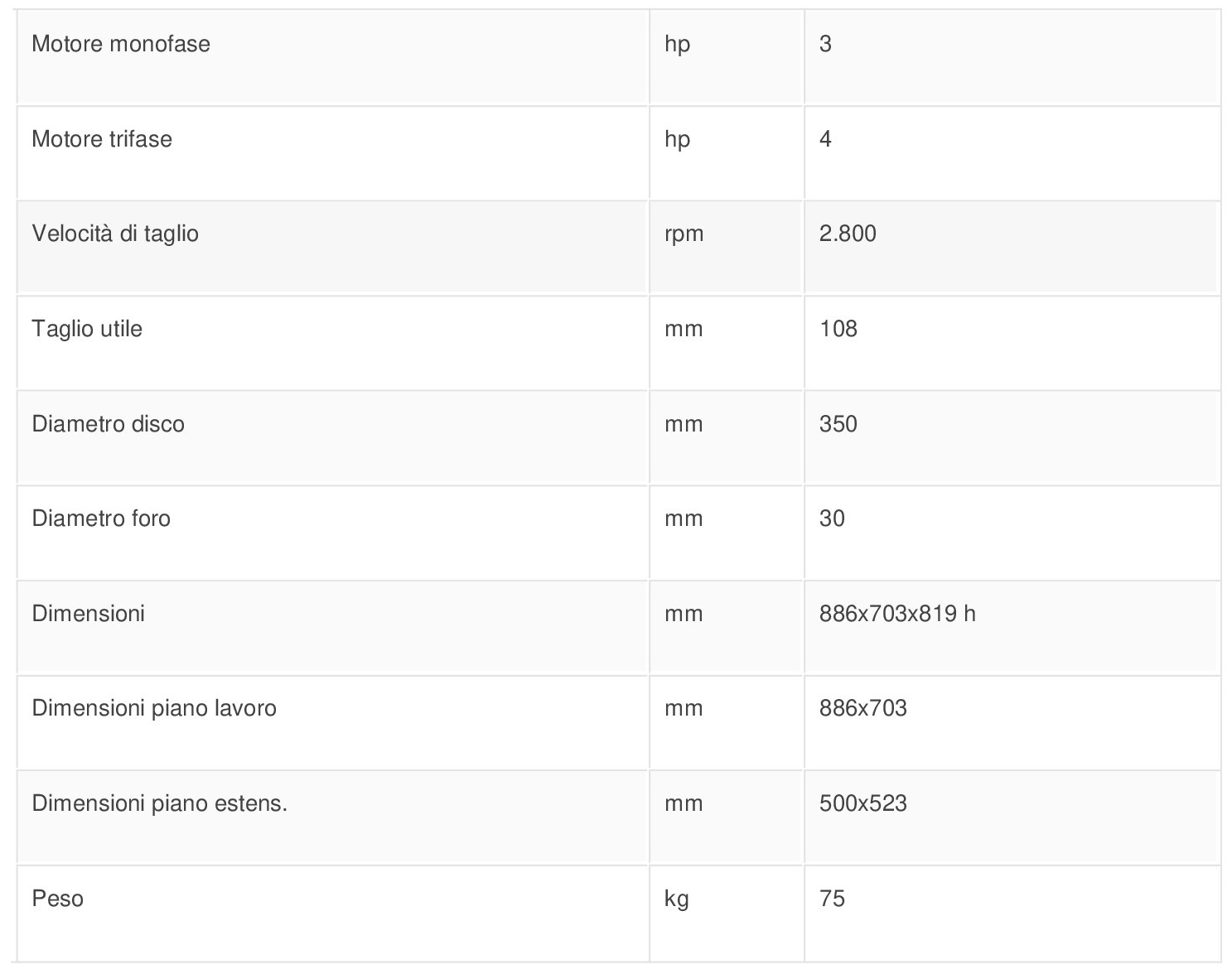
Task: Click the "Taglio utile" row label
Action: [87, 329]
